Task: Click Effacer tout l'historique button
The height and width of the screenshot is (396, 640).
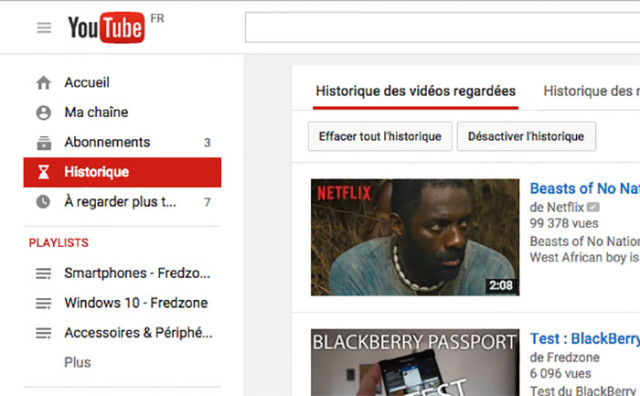Action: click(380, 136)
